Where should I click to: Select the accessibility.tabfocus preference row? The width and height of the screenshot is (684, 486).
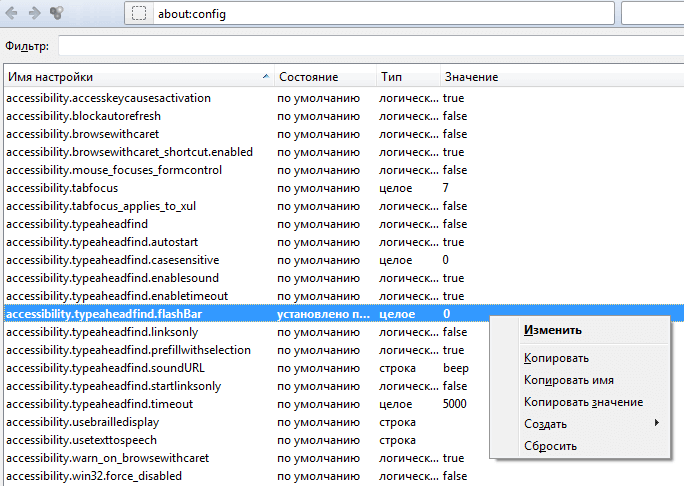click(139, 188)
